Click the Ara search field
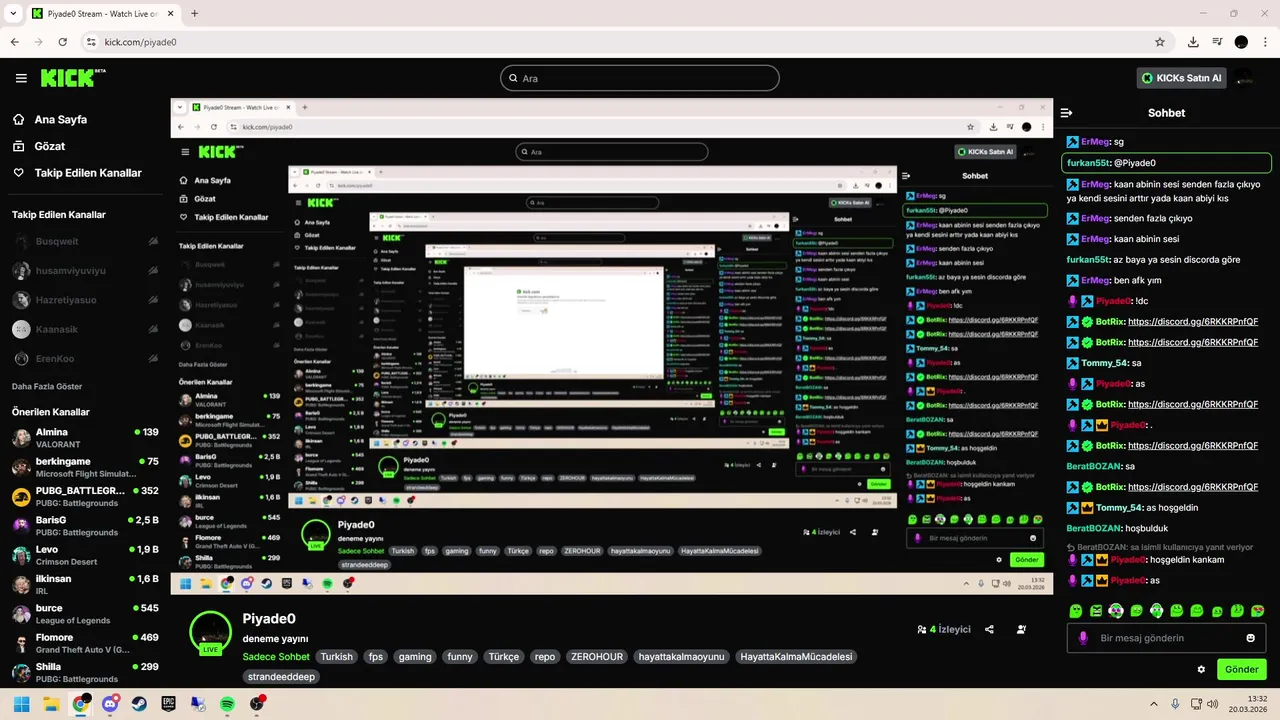This screenshot has width=1280, height=720. coord(640,78)
